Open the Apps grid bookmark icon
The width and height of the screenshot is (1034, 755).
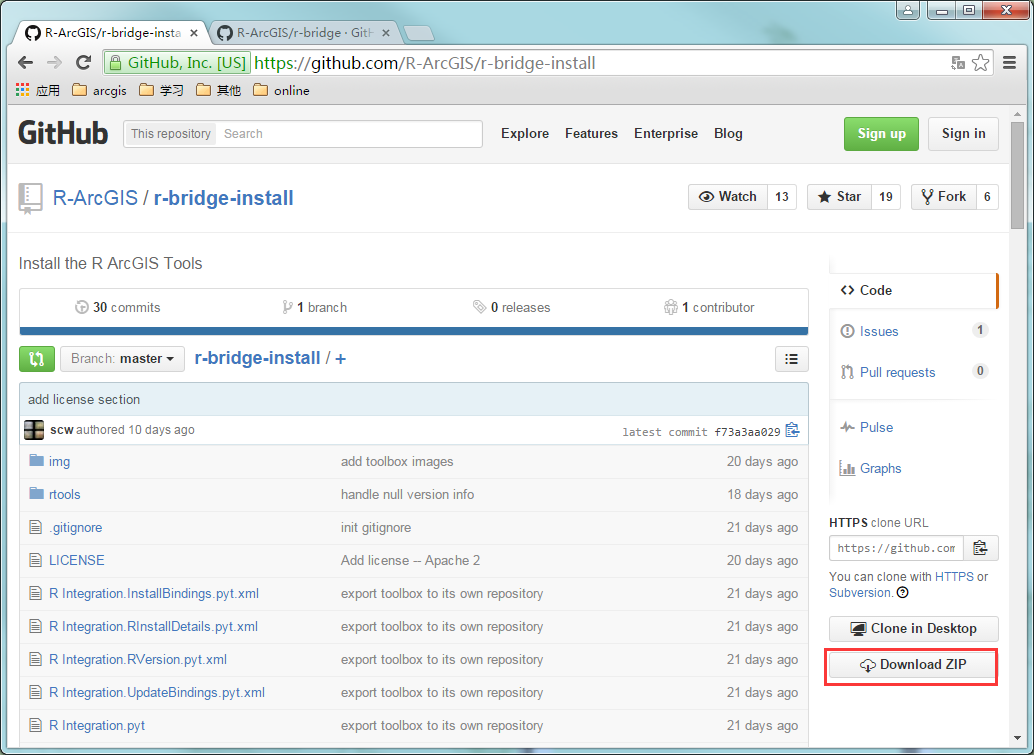(22, 90)
